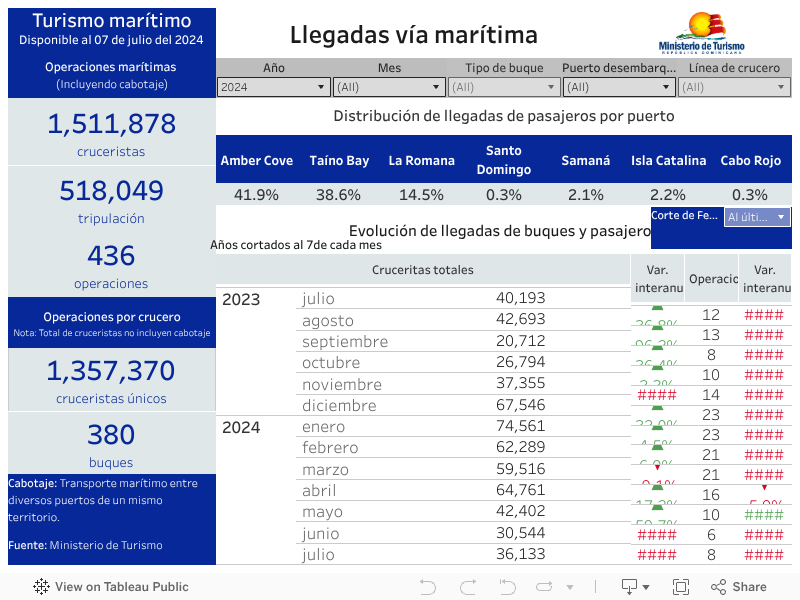Open the Corte de Fecha selector
This screenshot has width=800, height=600.
755,217
